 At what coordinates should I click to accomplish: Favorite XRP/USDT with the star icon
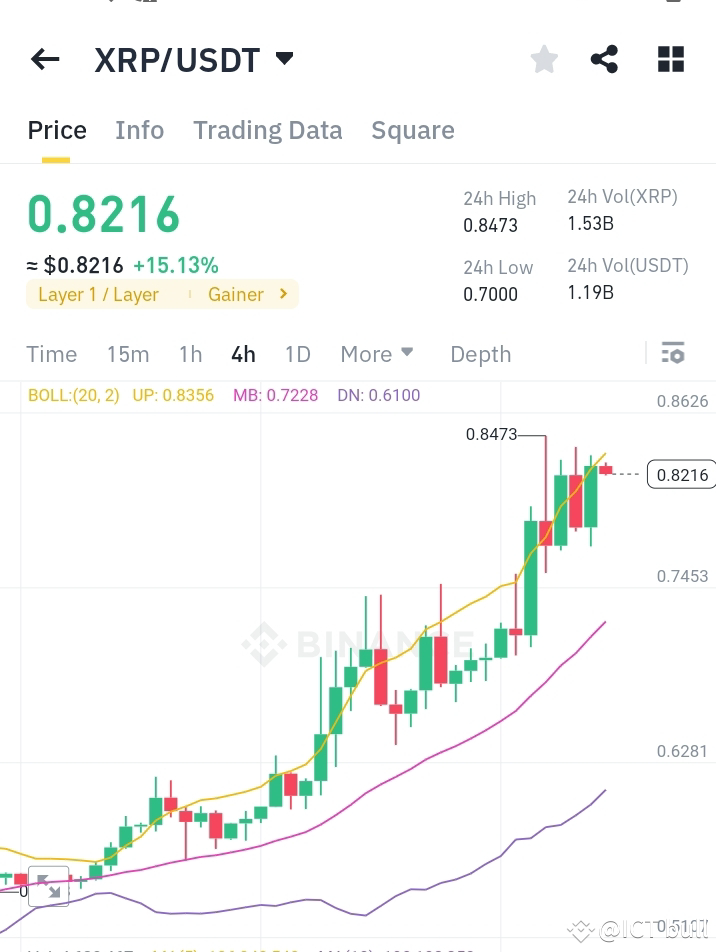point(544,59)
